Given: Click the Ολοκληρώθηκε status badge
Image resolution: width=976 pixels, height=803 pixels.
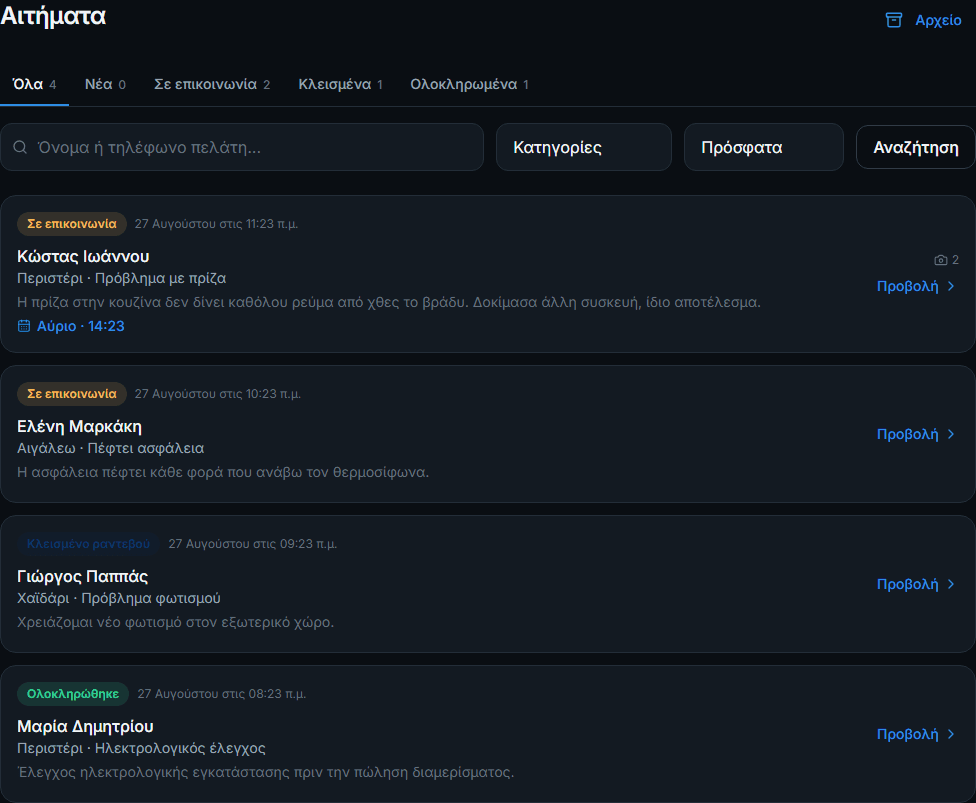Looking at the screenshot, I should tap(73, 693).
